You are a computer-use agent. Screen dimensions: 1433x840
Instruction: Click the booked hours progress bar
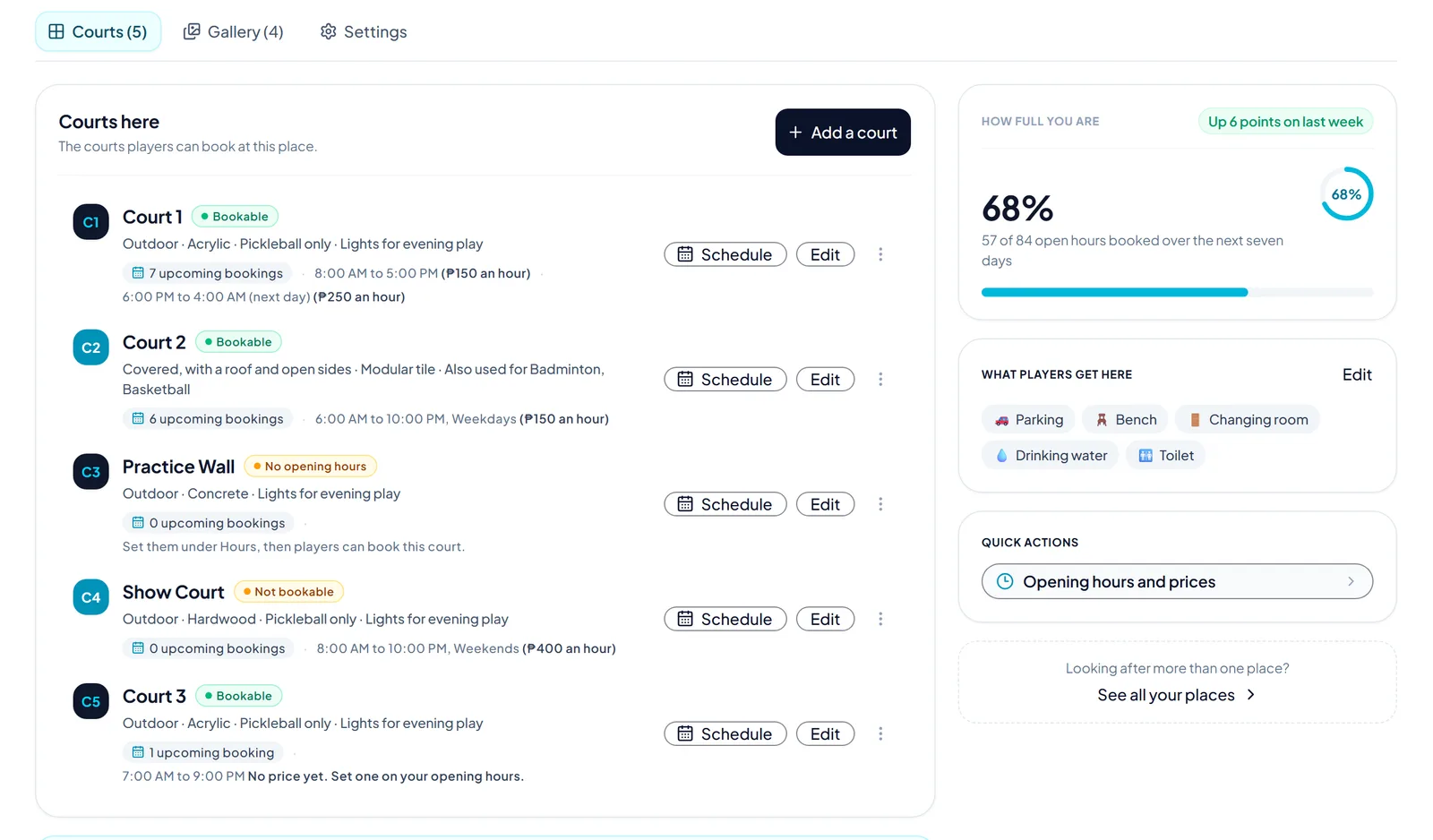pyautogui.click(x=1177, y=293)
